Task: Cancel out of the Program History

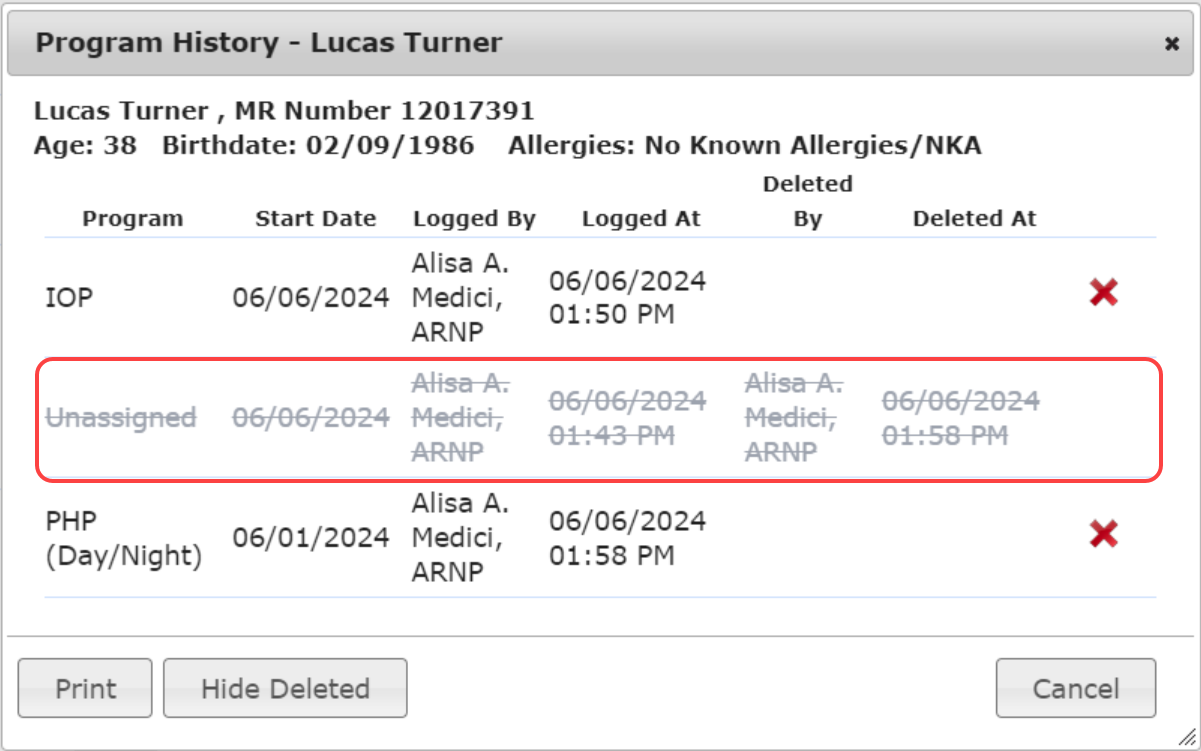Action: 1075,688
